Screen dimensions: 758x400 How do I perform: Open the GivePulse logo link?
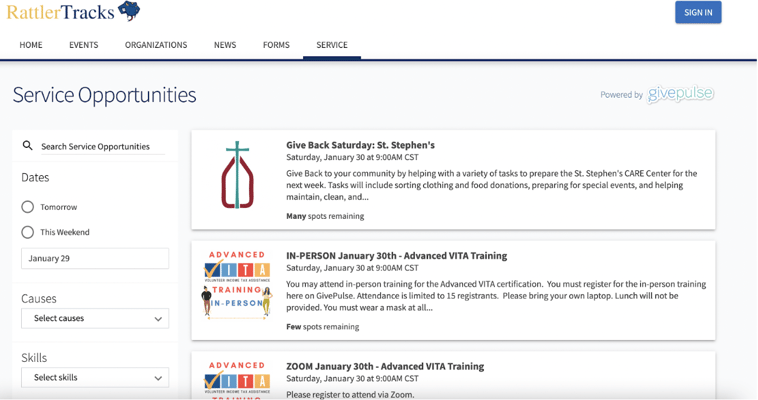tap(680, 94)
